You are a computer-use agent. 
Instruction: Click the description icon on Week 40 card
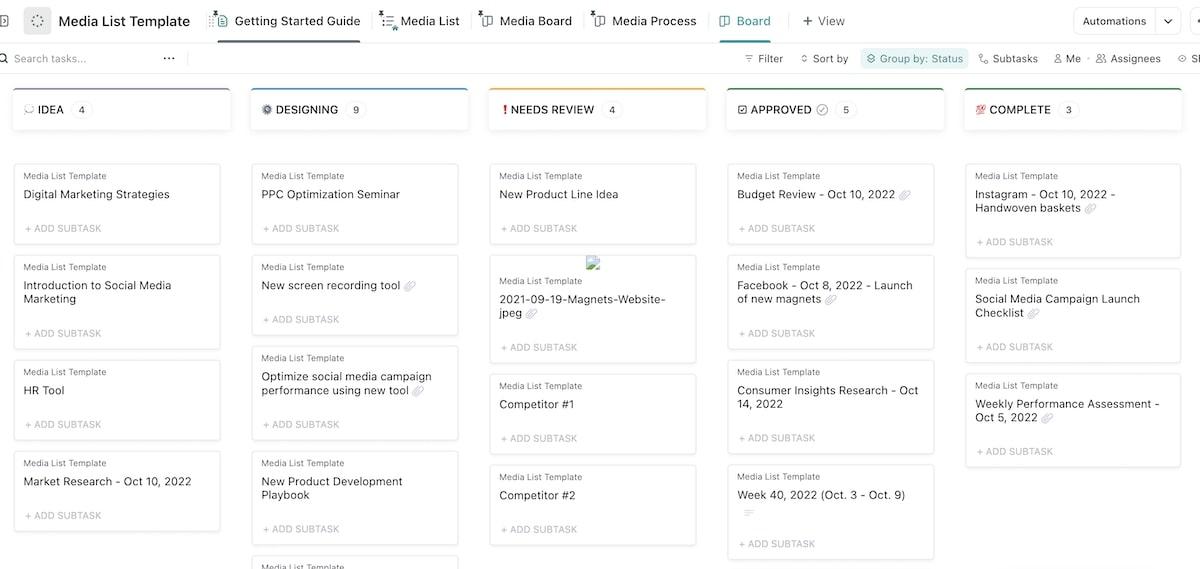(x=749, y=513)
